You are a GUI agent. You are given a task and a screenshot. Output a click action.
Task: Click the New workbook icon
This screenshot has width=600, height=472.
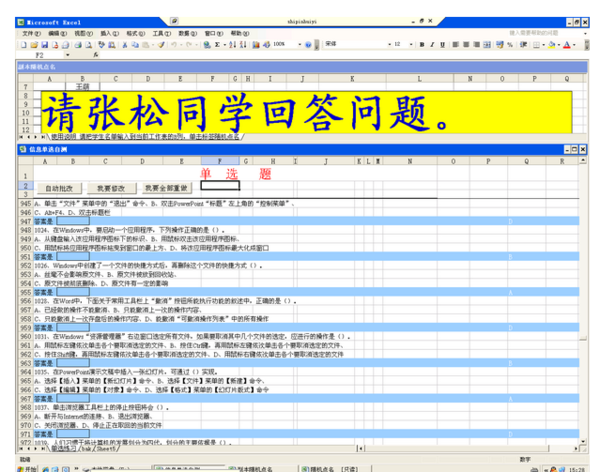pos(24,45)
